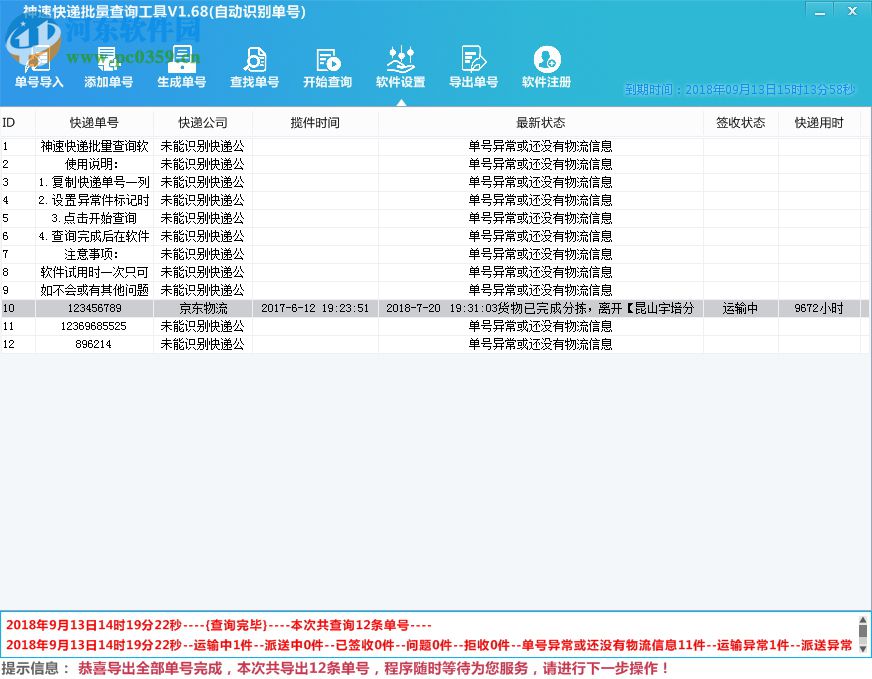This screenshot has width=872, height=679.
Task: Click the 运输中 status cell for 京东物流
Action: 740,308
